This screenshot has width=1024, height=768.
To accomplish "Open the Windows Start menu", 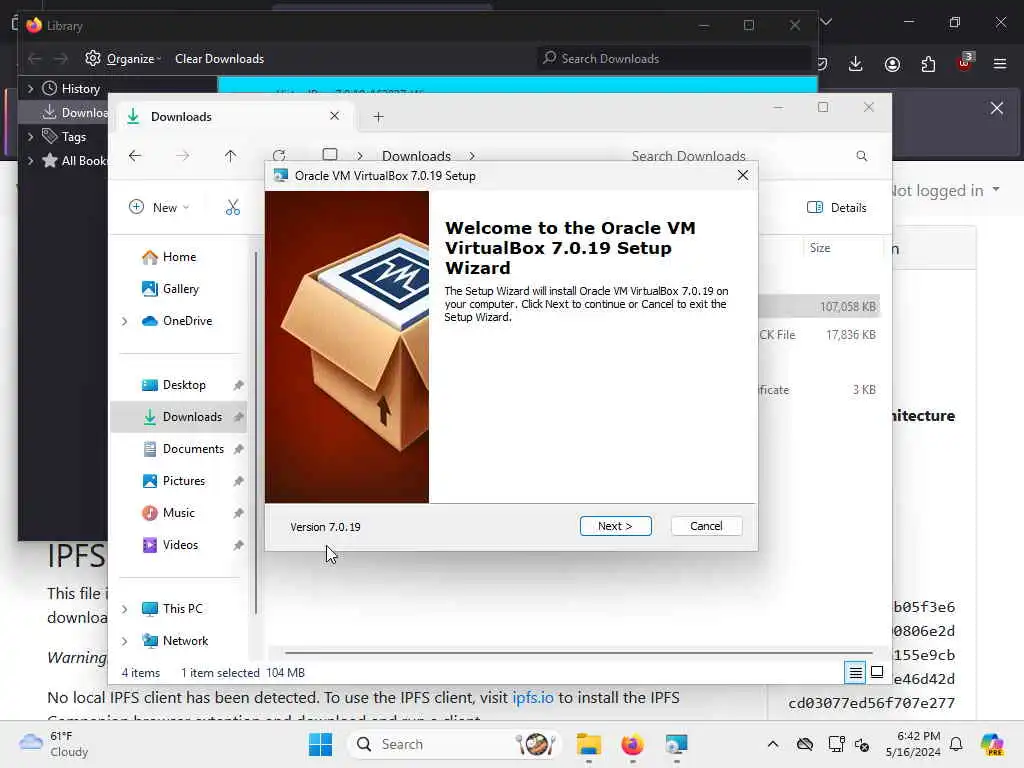I will pyautogui.click(x=320, y=744).
